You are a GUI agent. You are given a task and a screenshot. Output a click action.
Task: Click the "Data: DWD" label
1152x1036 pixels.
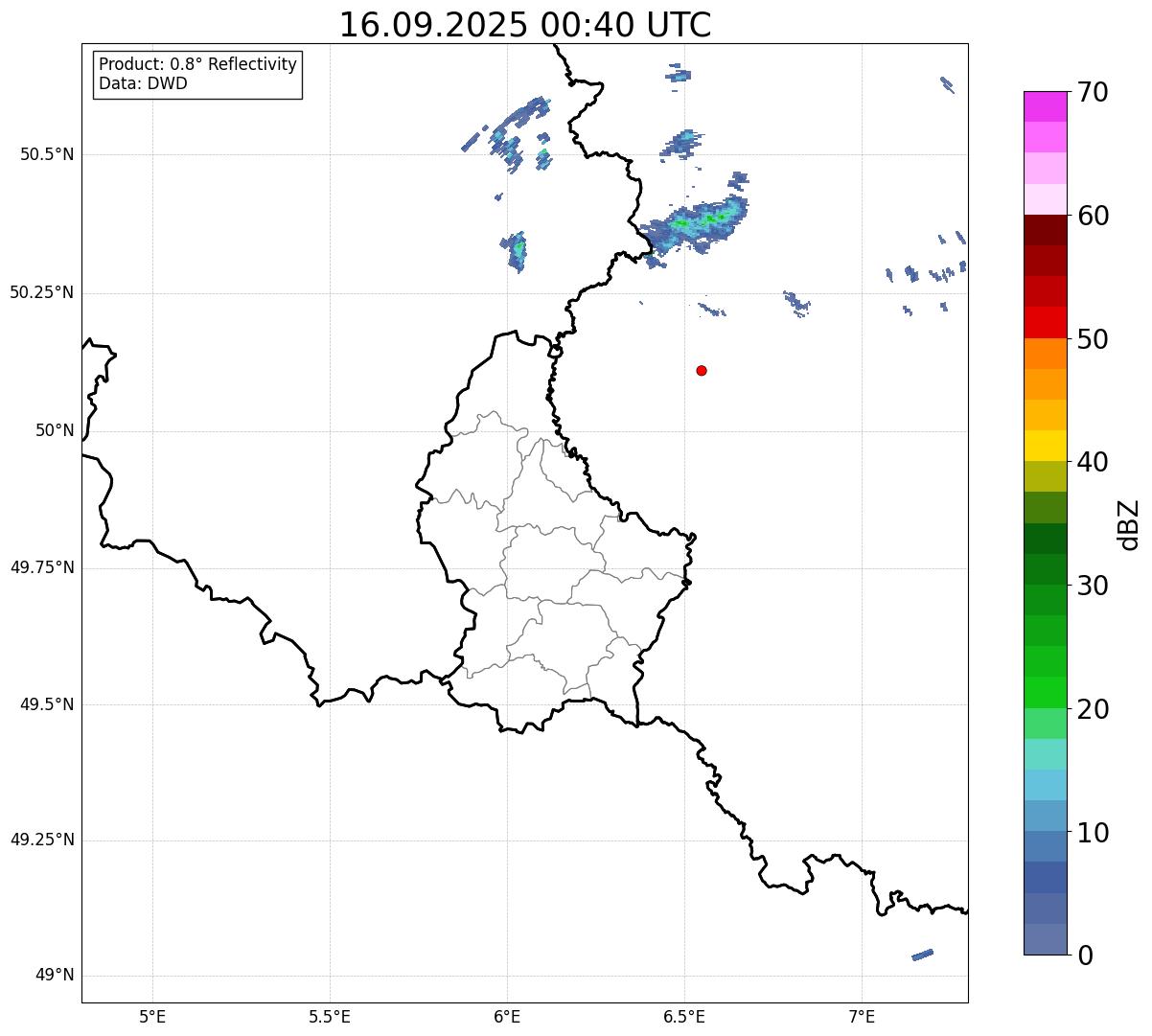pyautogui.click(x=143, y=83)
